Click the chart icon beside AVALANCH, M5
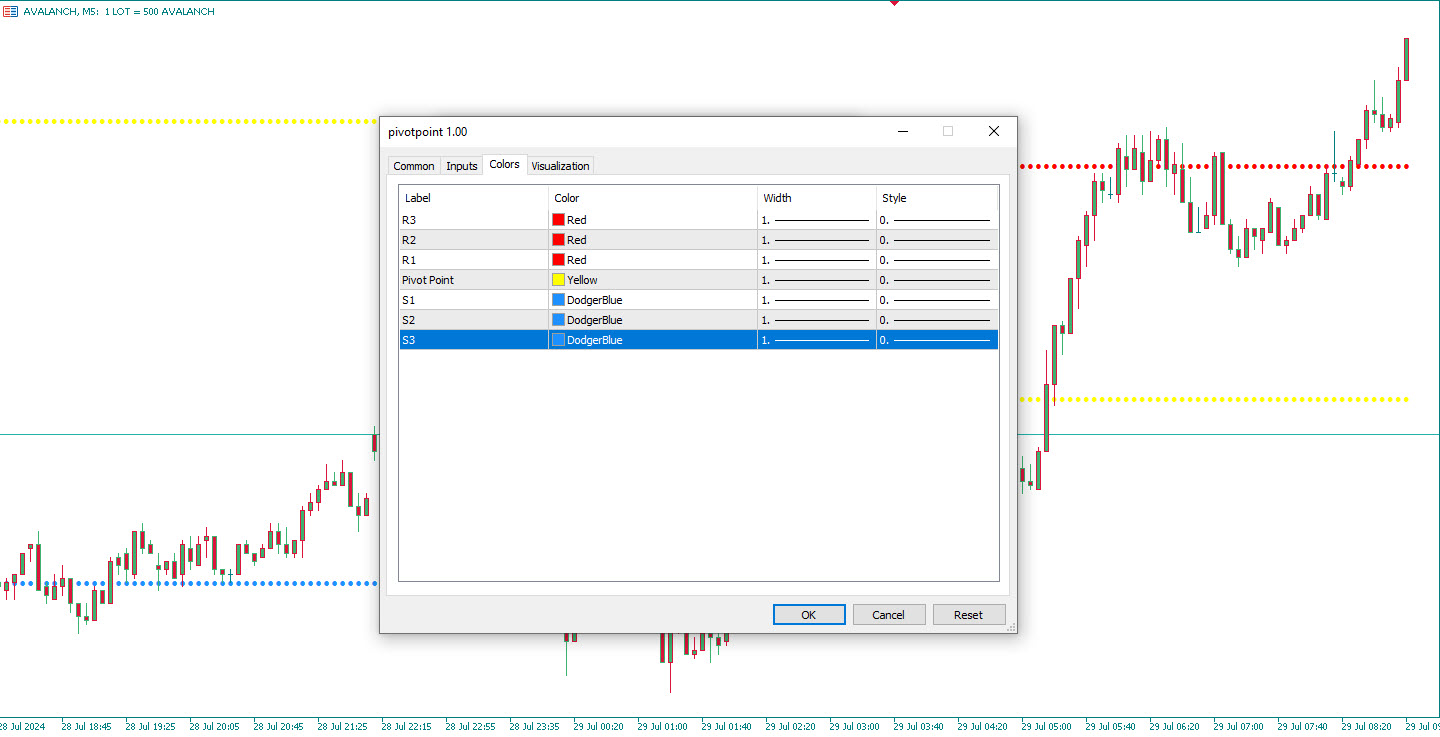 [10, 12]
